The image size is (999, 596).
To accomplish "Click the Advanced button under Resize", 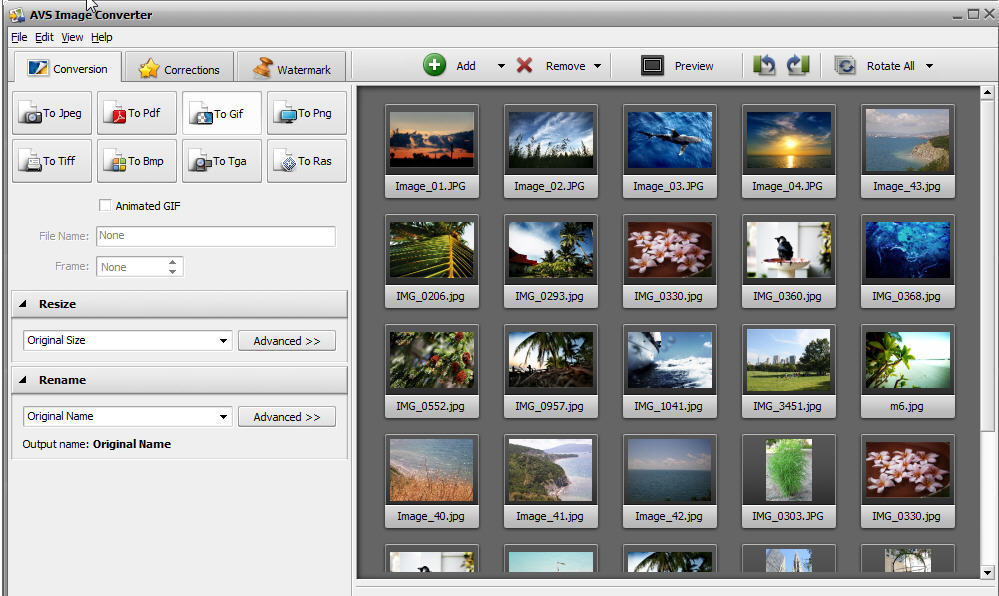I will pos(287,340).
